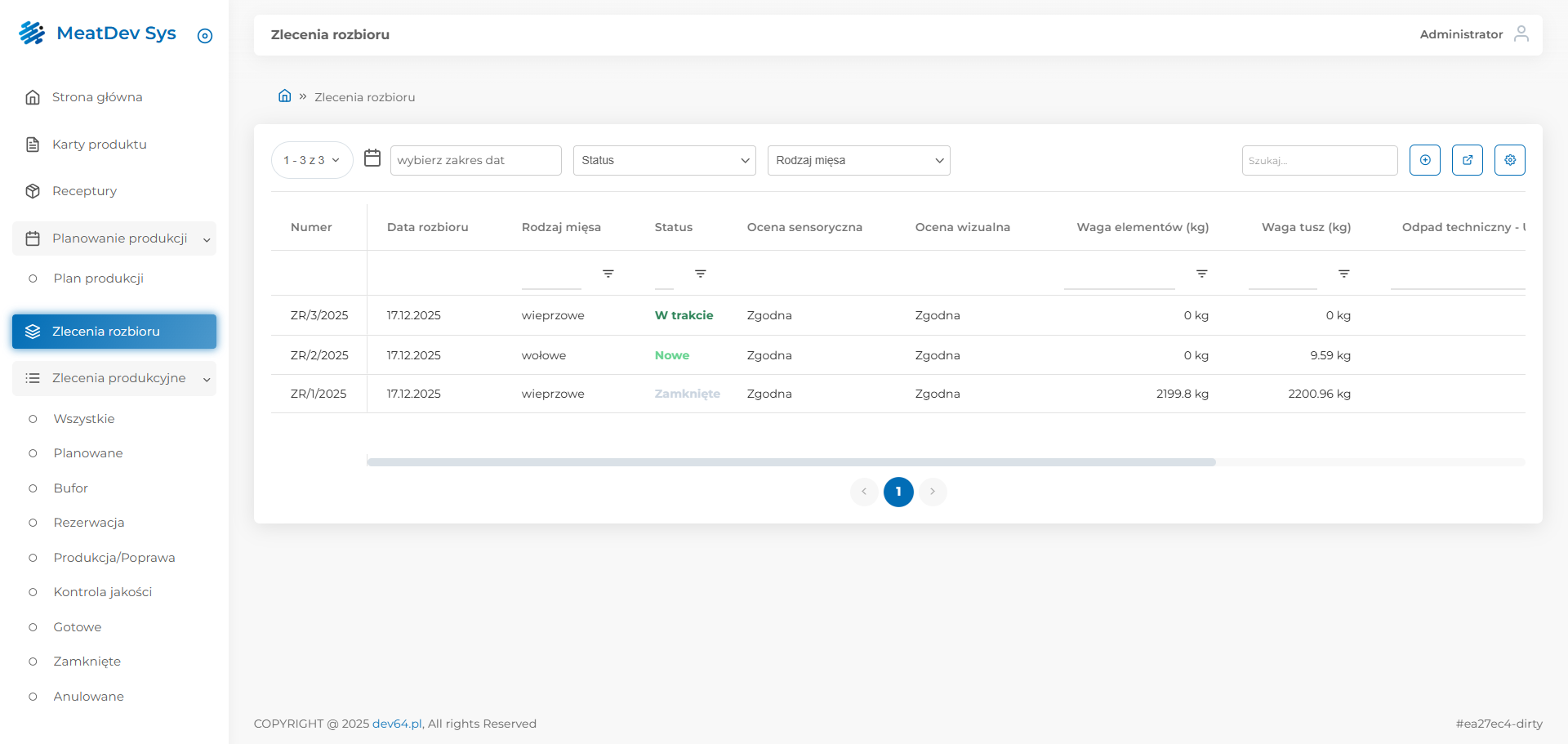Expand the 1 - 3 z 3 page size selector
The height and width of the screenshot is (744, 1568).
(x=311, y=160)
